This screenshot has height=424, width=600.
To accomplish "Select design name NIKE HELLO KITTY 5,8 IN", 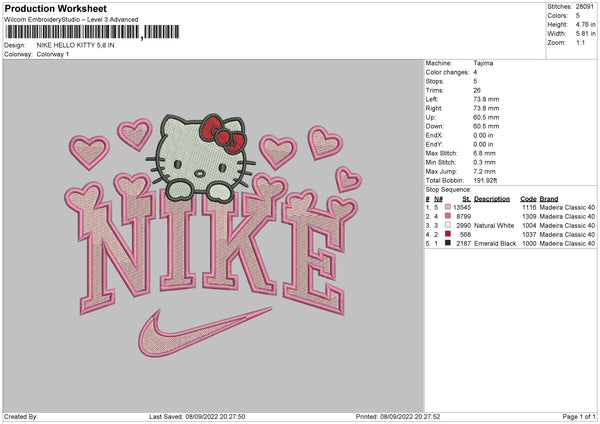I will point(75,45).
